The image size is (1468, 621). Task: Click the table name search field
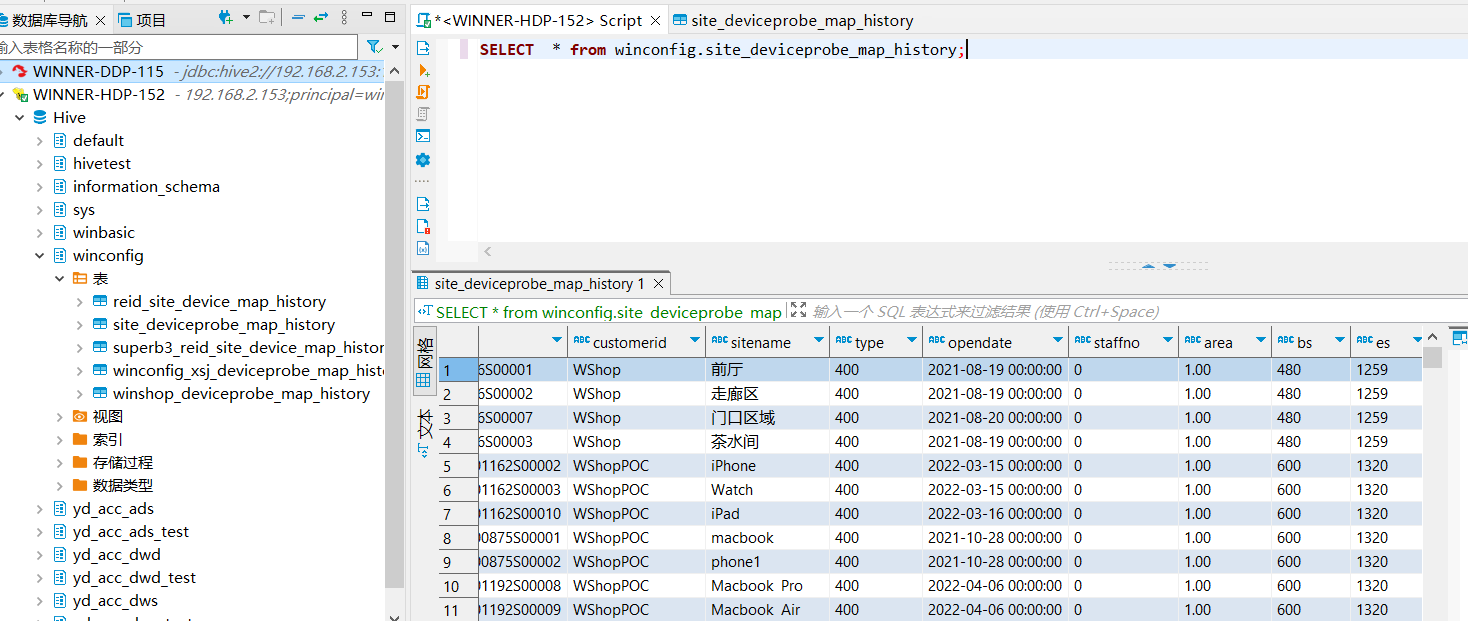pos(178,47)
